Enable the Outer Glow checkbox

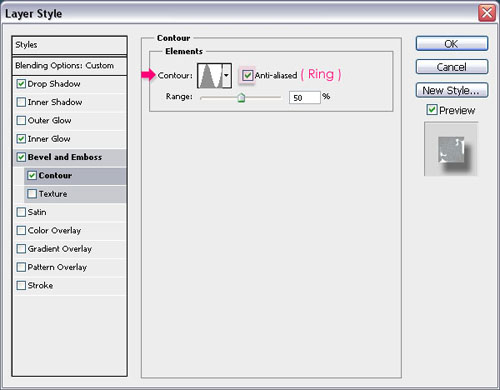(21, 120)
